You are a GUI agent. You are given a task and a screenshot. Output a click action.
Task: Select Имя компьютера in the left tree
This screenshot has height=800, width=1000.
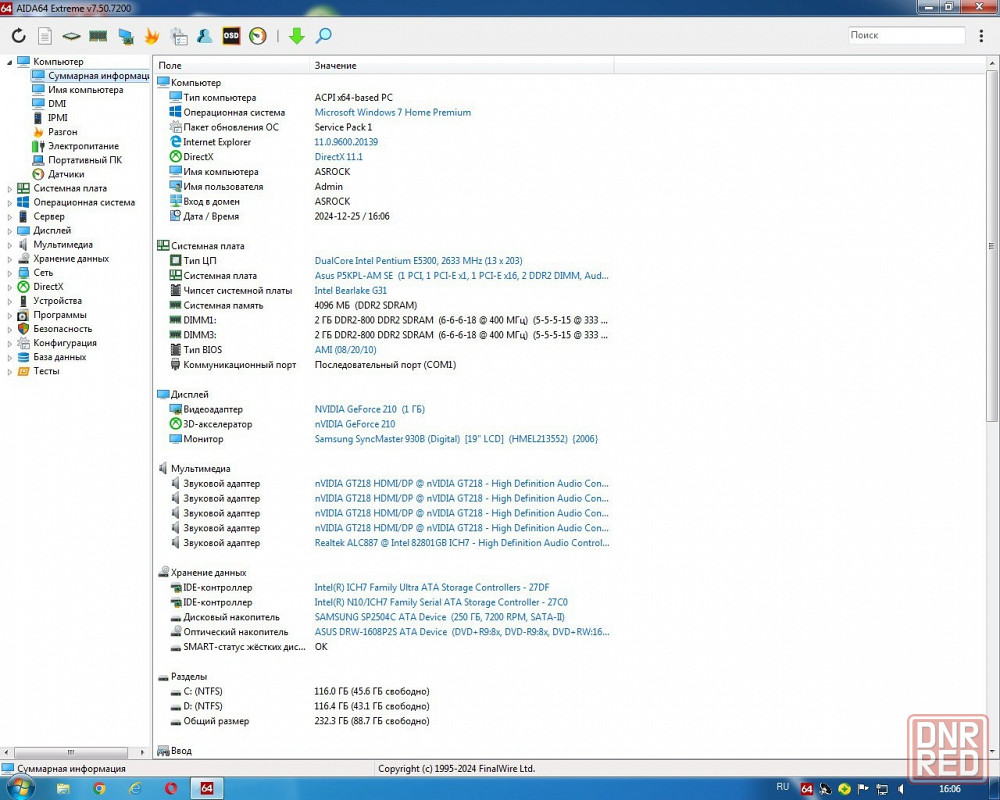pos(85,89)
